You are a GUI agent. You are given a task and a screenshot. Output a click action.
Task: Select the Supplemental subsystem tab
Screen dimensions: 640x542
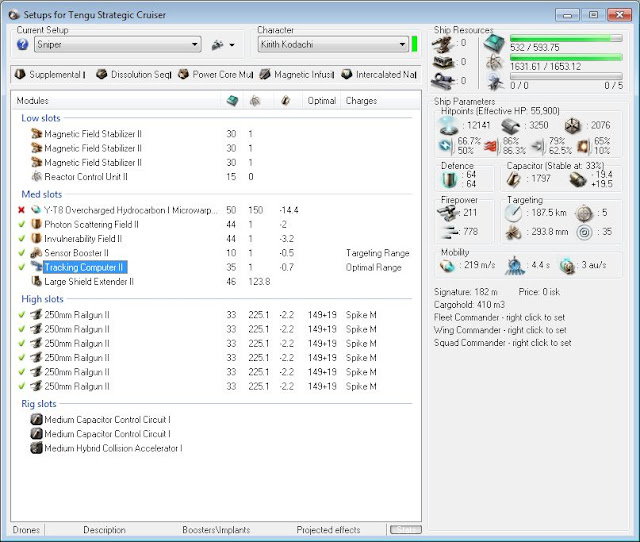[x=51, y=74]
